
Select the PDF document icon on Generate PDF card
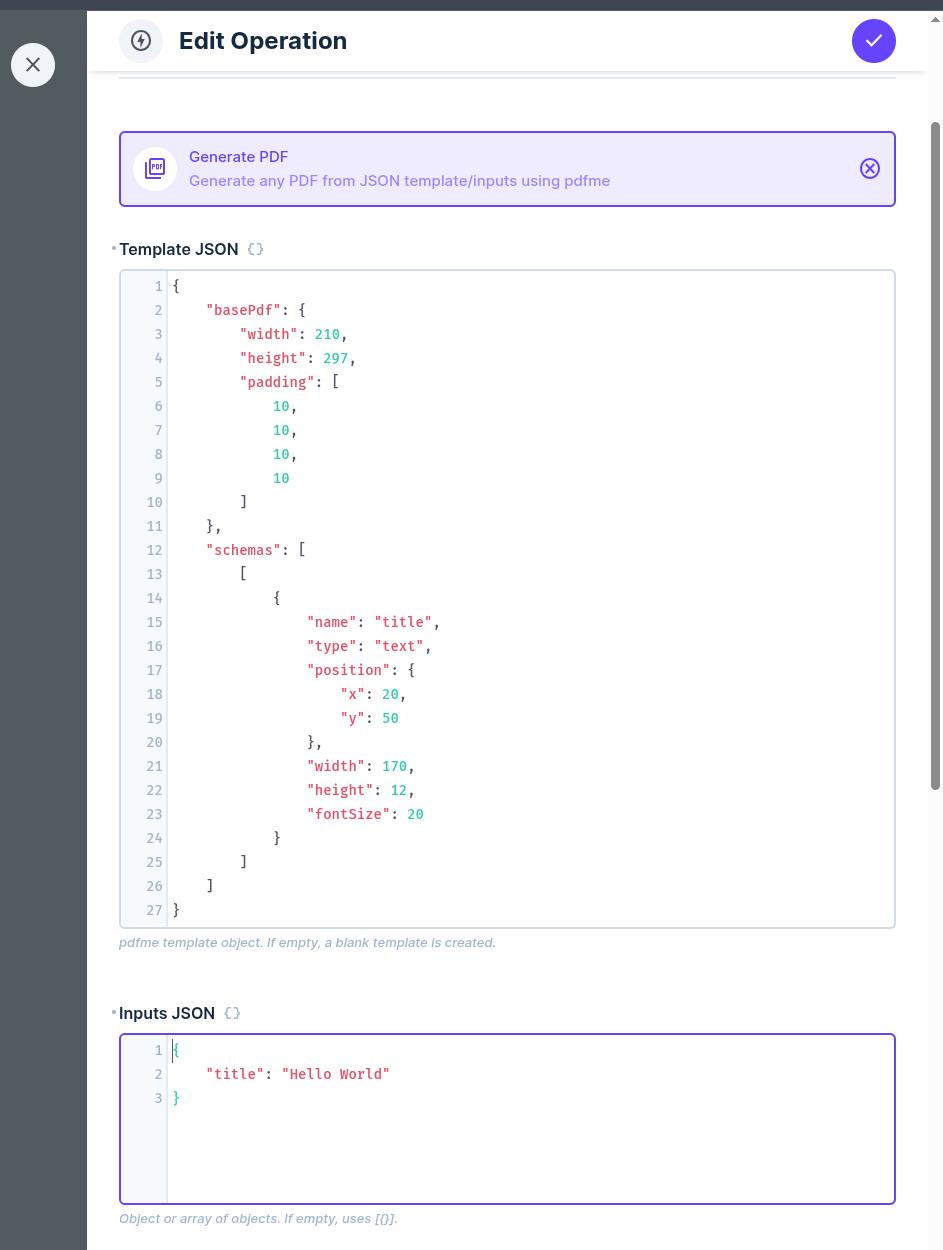point(155,168)
